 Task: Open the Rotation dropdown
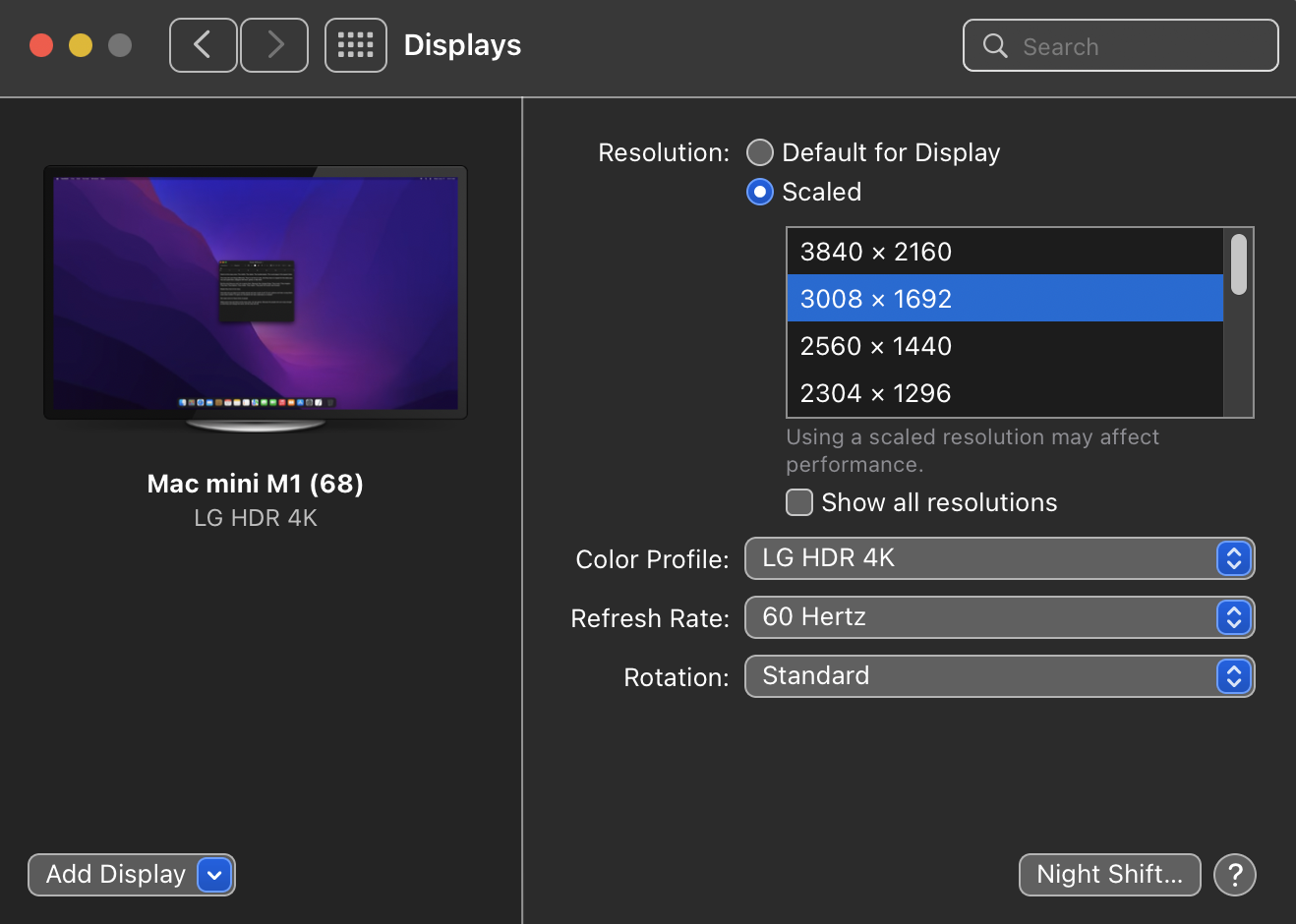tap(999, 676)
